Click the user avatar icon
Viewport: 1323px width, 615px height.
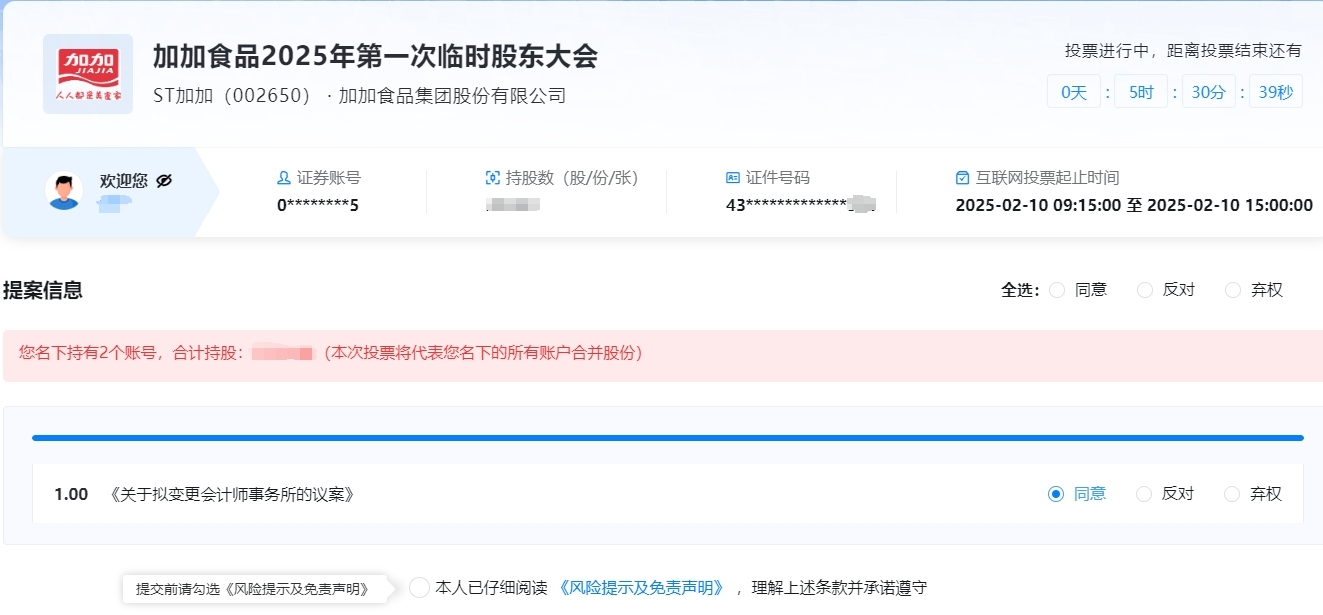(x=64, y=191)
